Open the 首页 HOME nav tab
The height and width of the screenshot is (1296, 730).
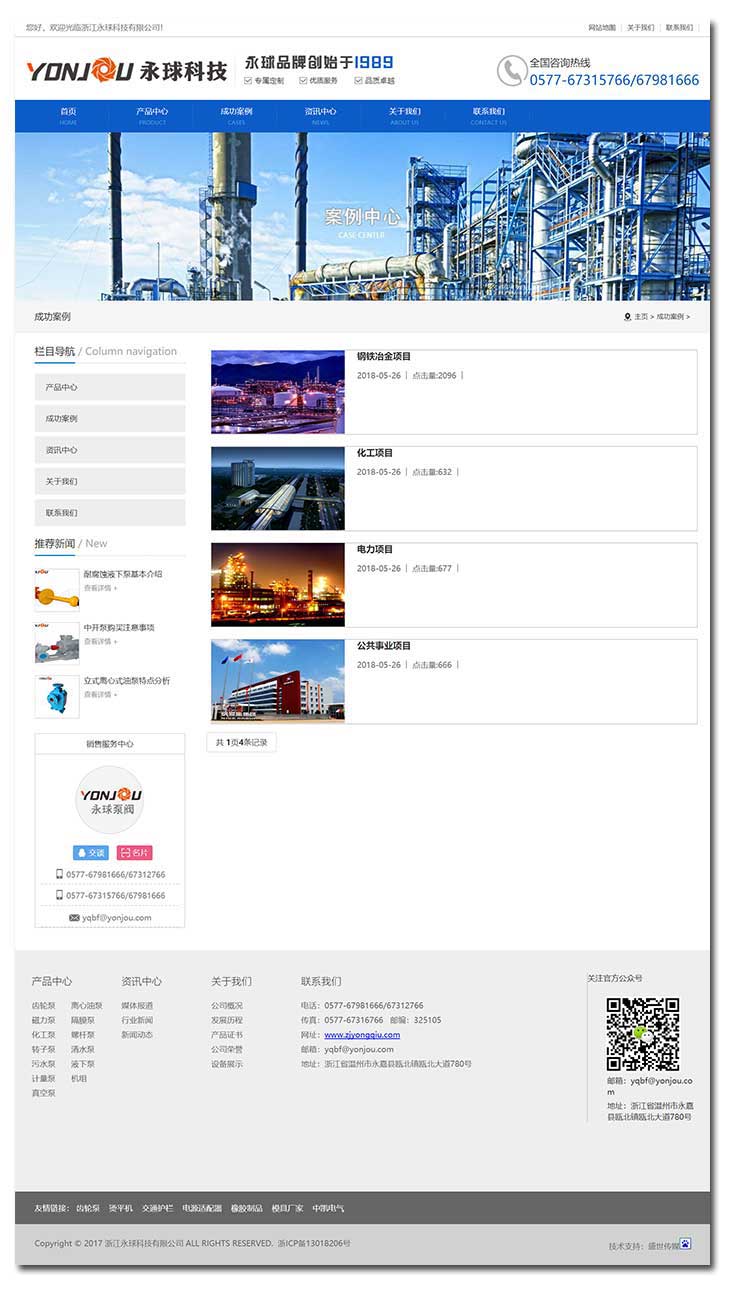(x=68, y=116)
